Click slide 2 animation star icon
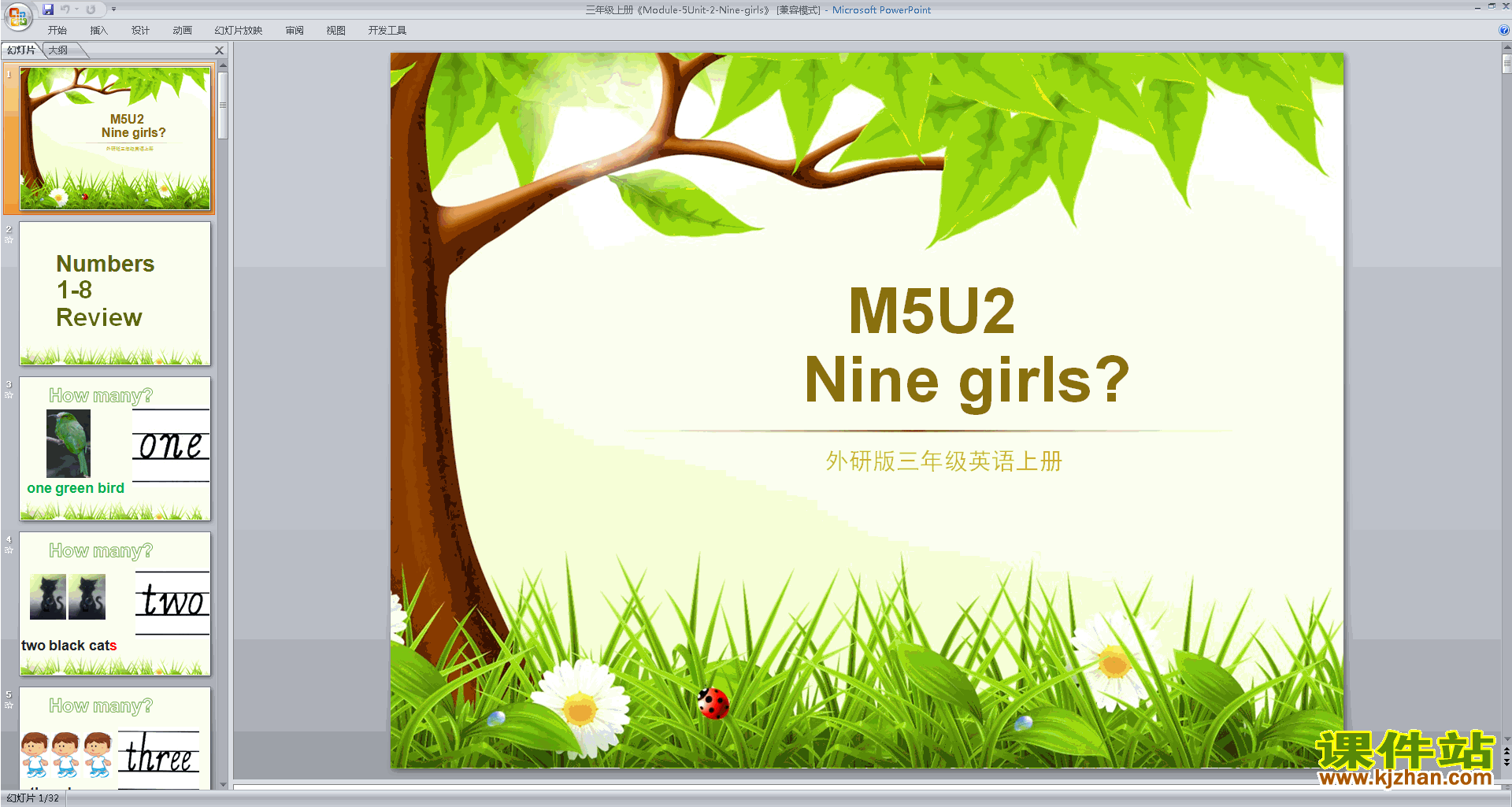The height and width of the screenshot is (807, 1512). (x=9, y=240)
